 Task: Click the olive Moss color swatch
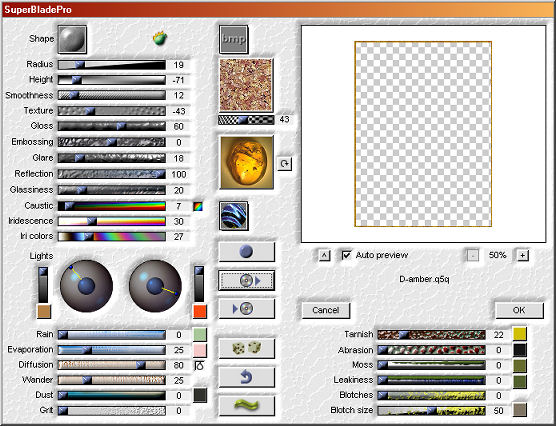520,366
